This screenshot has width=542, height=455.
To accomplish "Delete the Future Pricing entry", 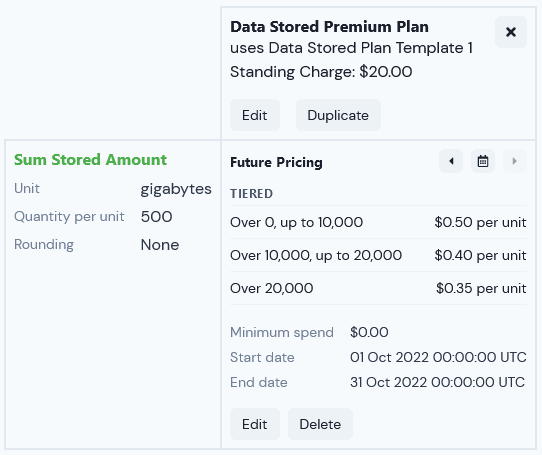I will click(x=320, y=424).
